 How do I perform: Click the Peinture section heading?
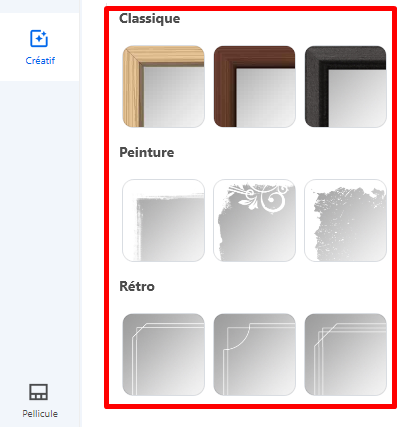pyautogui.click(x=147, y=152)
